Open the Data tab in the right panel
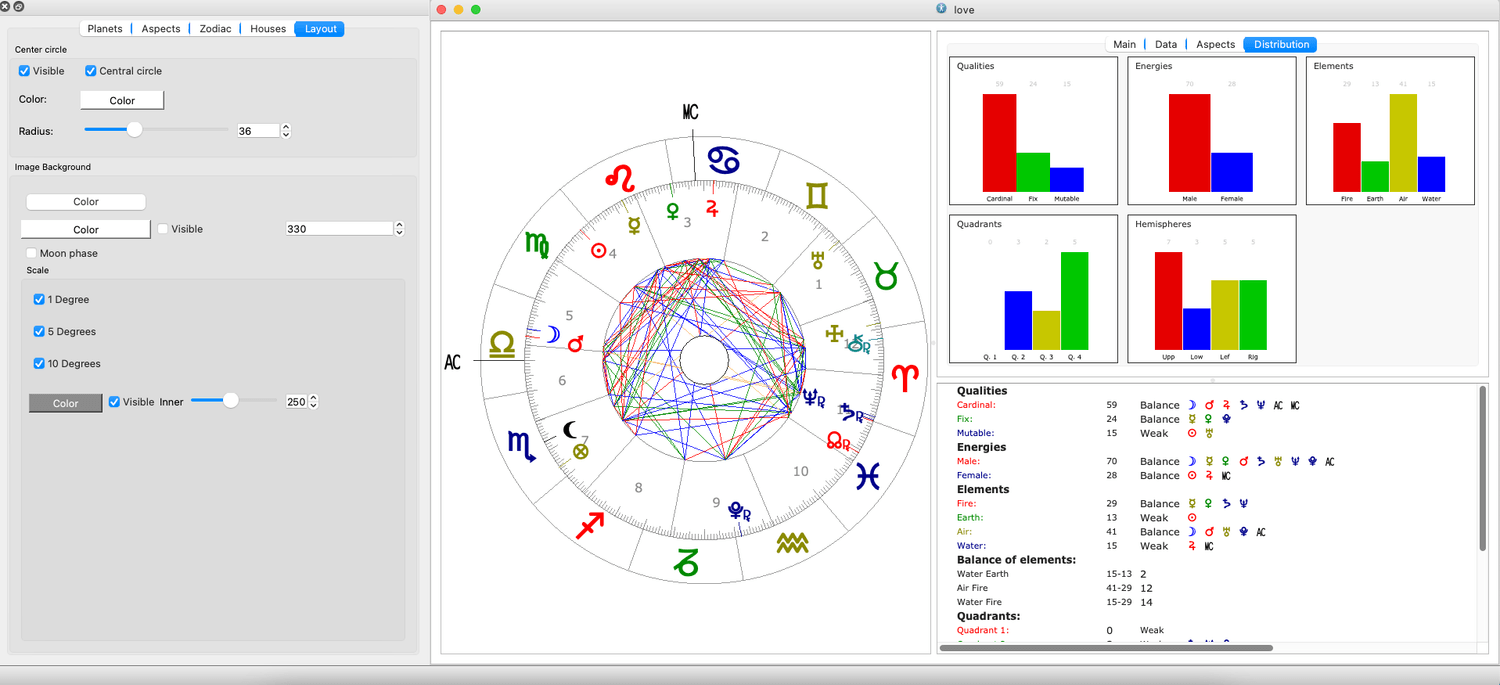The height and width of the screenshot is (685, 1500). pyautogui.click(x=1166, y=44)
